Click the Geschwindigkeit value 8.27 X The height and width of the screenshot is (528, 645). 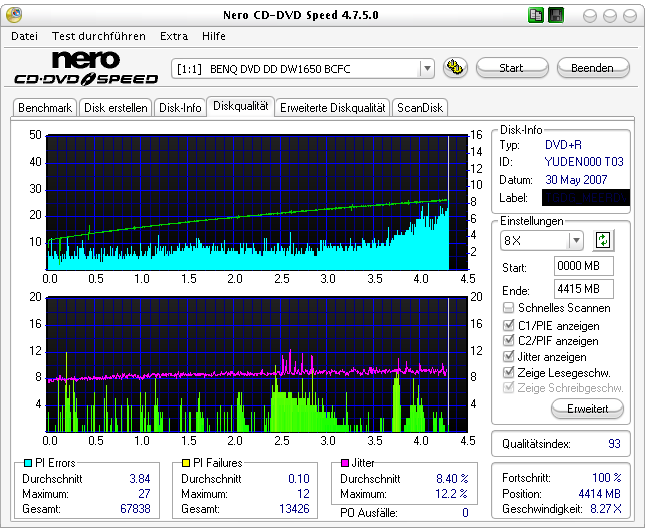606,509
